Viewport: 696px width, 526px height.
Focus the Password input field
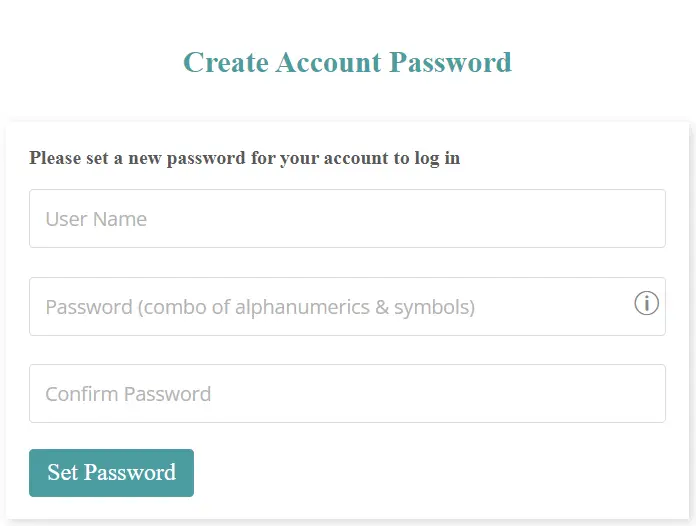(x=330, y=307)
